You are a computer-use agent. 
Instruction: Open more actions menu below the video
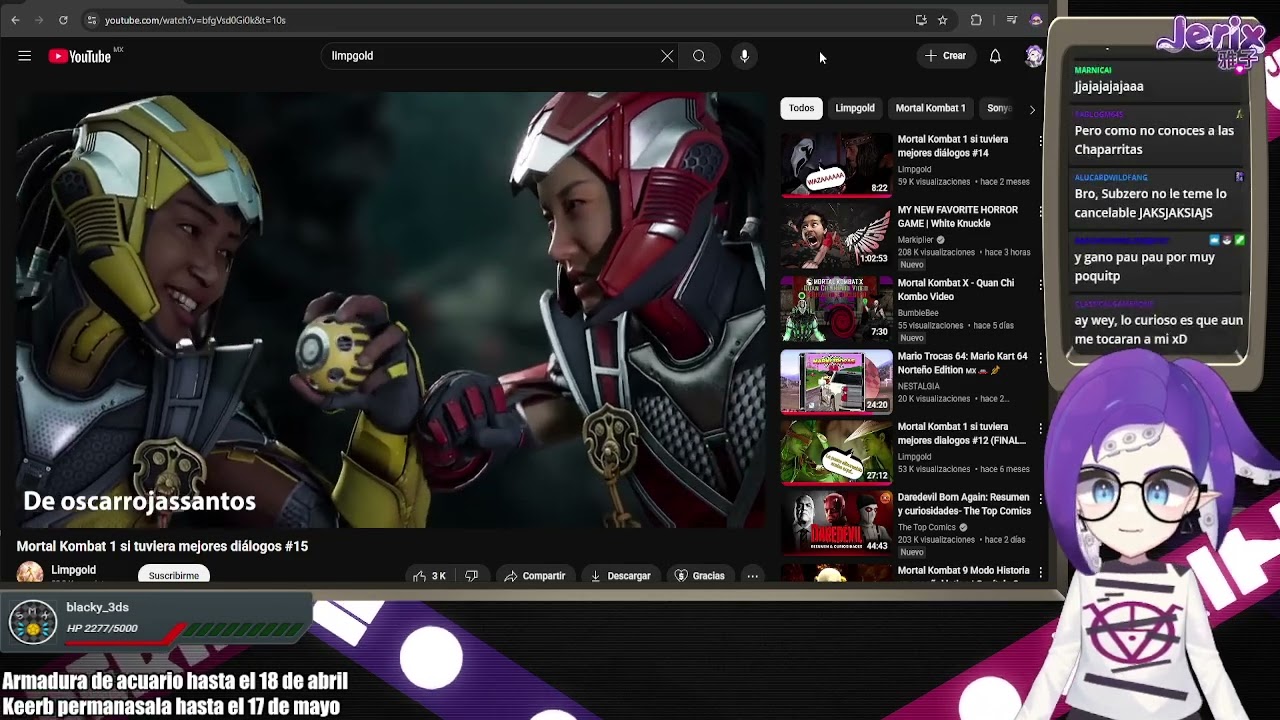[x=752, y=576]
